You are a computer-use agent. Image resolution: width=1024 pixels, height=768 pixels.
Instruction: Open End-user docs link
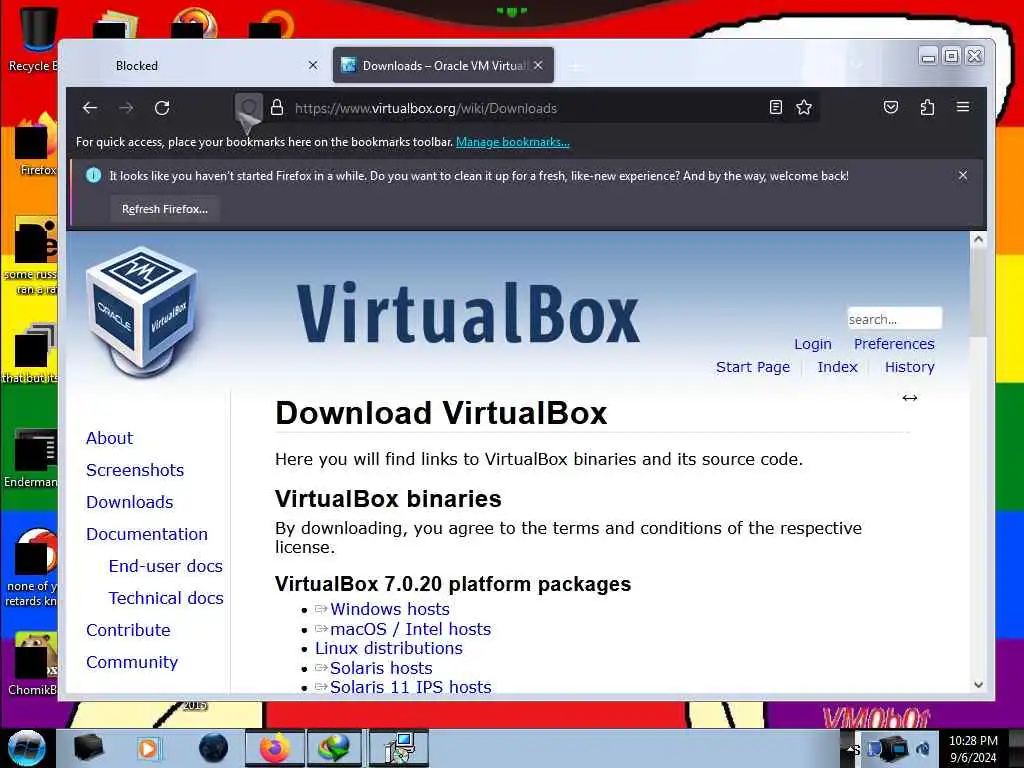click(x=165, y=566)
